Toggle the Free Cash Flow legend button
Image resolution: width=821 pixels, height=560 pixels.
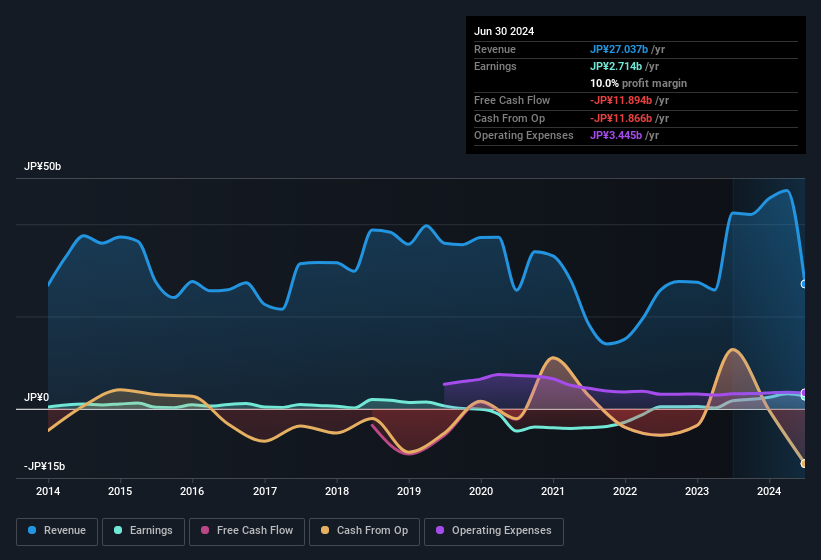click(x=247, y=531)
